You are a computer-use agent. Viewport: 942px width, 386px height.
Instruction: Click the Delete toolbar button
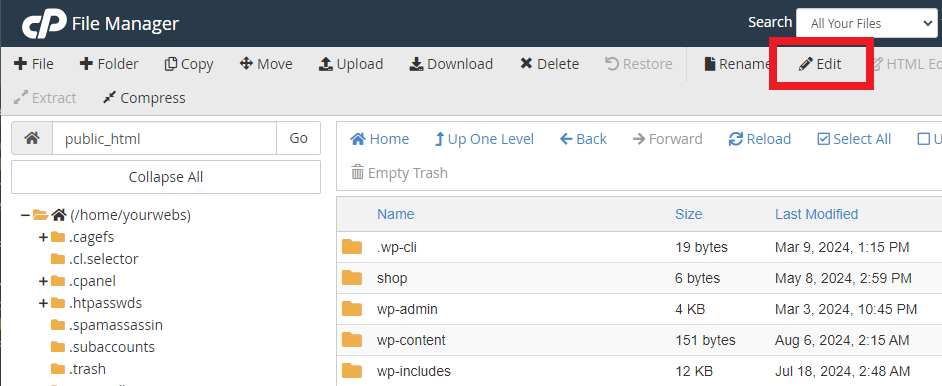coord(549,64)
